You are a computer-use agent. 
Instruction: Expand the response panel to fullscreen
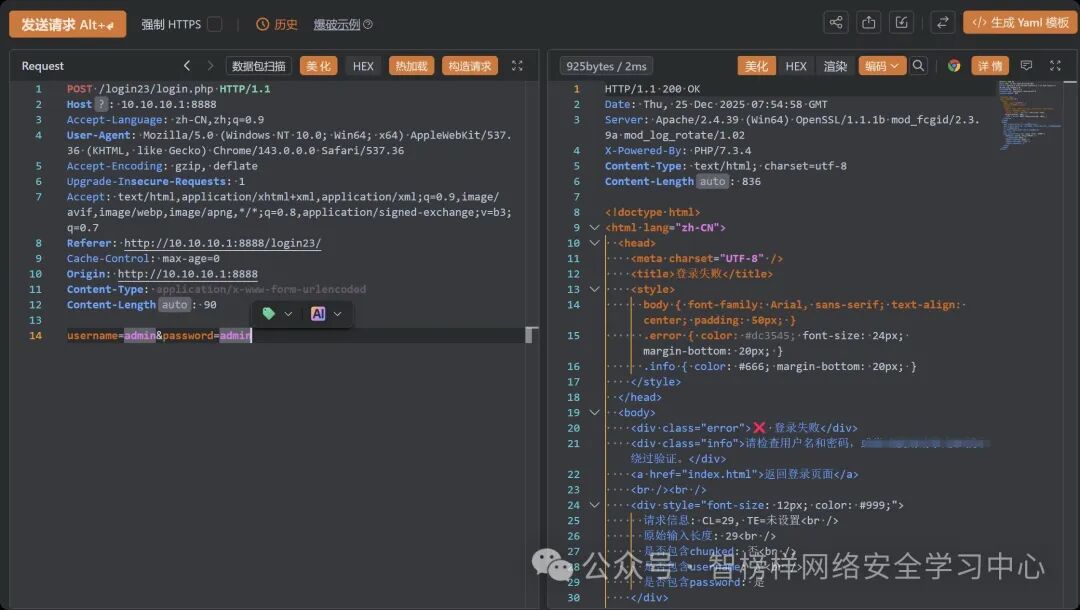pyautogui.click(x=1055, y=65)
